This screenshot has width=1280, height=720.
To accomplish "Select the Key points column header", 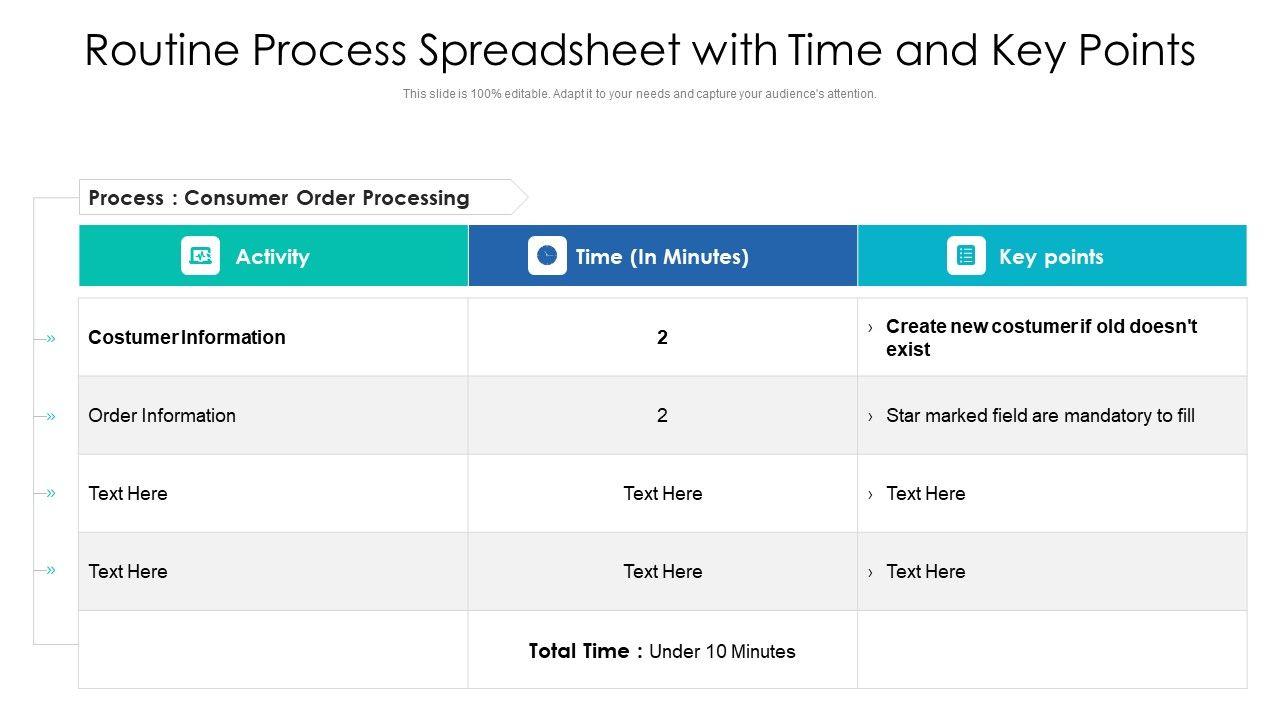I will pyautogui.click(x=1051, y=257).
